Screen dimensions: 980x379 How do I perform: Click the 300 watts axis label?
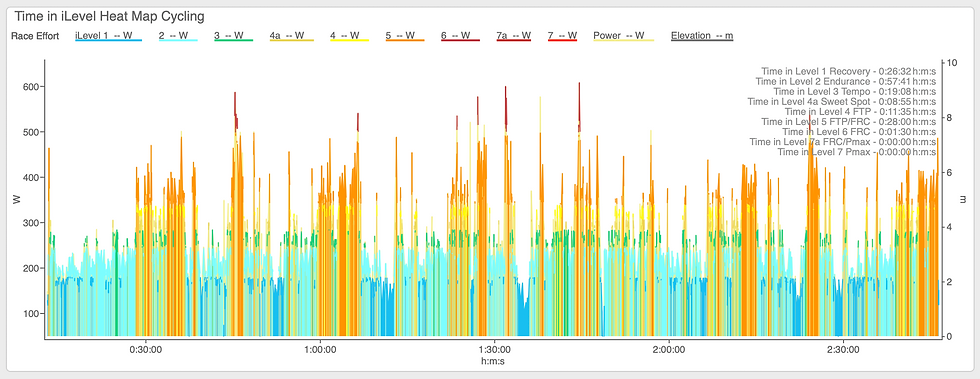[x=32, y=223]
